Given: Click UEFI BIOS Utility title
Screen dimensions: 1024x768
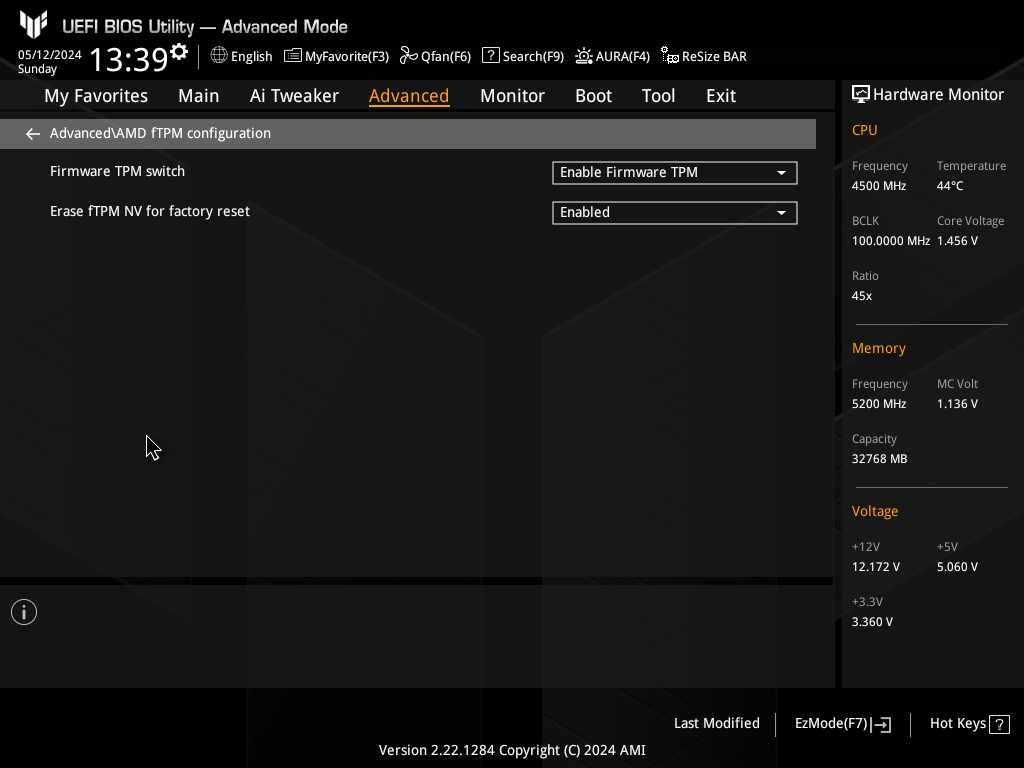Looking at the screenshot, I should point(204,27).
